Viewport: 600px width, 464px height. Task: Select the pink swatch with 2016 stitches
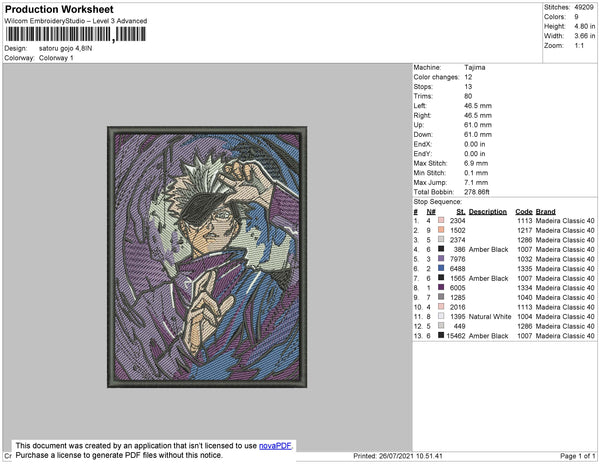click(441, 306)
